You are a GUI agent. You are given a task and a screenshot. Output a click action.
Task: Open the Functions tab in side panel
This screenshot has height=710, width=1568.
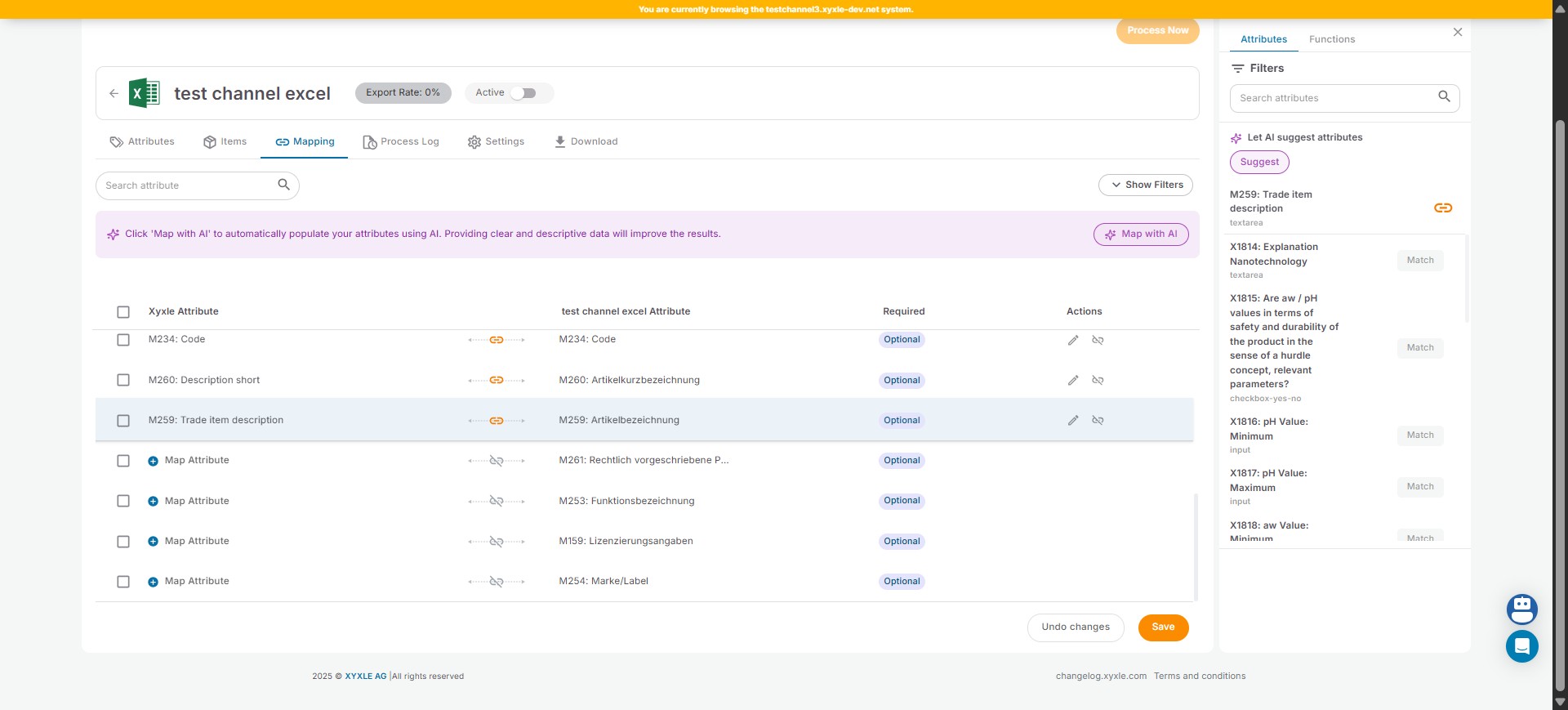1331,39
